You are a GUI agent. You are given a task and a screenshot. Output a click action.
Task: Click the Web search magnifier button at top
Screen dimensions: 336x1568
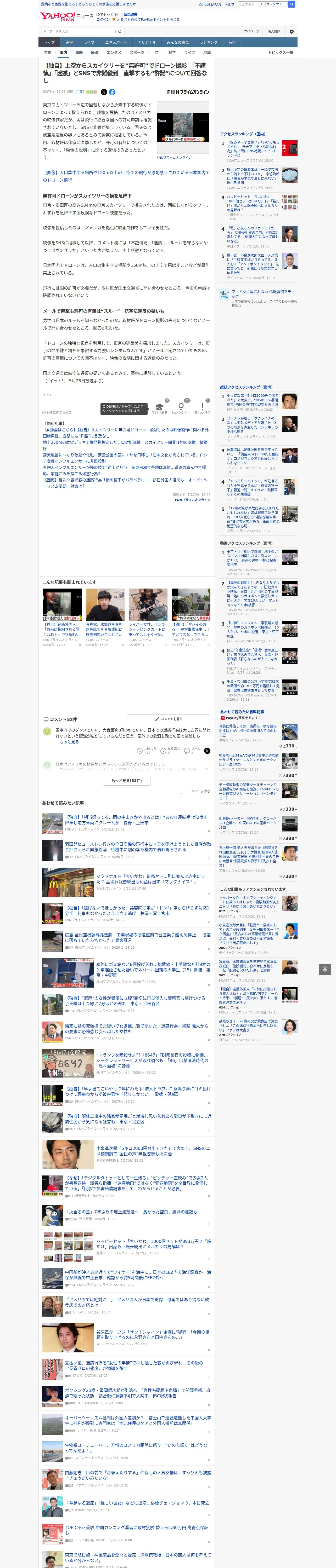click(x=292, y=4)
